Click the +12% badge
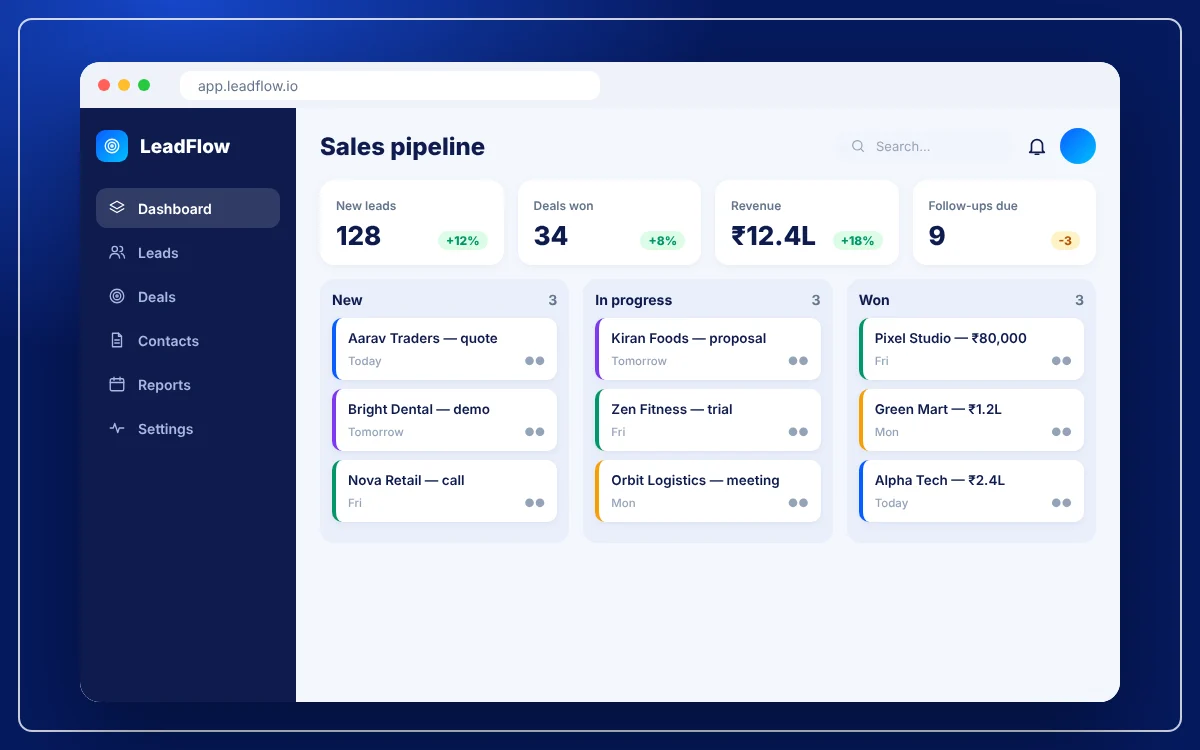 point(463,240)
